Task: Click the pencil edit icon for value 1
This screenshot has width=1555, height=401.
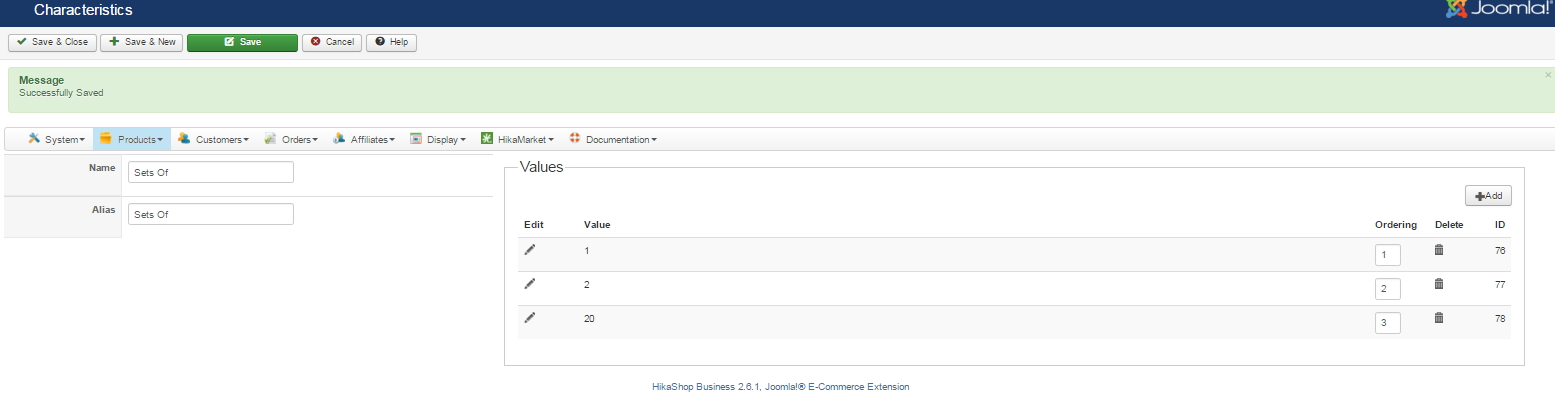Action: (530, 250)
